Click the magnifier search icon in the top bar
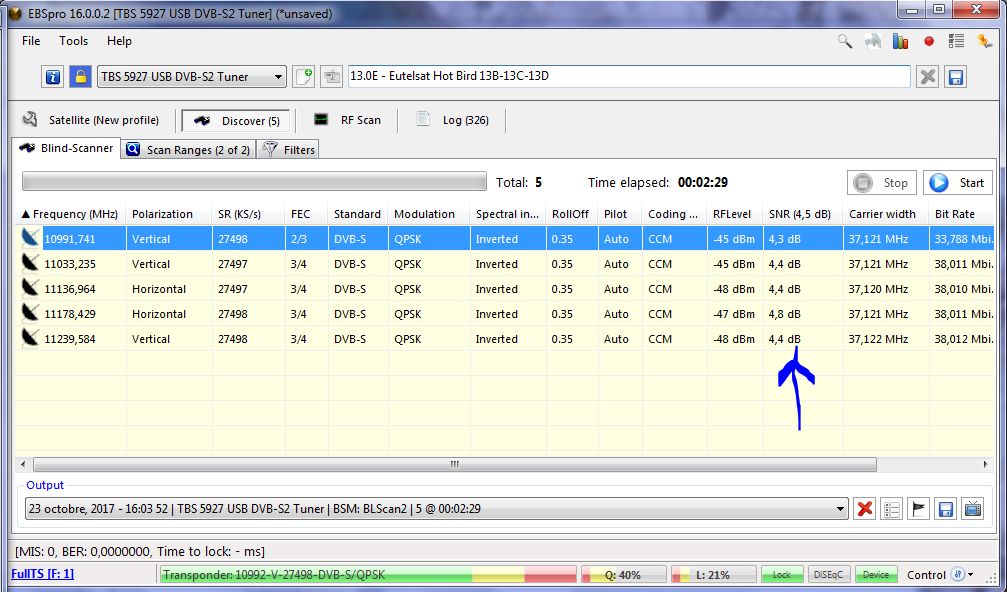Image resolution: width=1007 pixels, height=592 pixels. [845, 41]
